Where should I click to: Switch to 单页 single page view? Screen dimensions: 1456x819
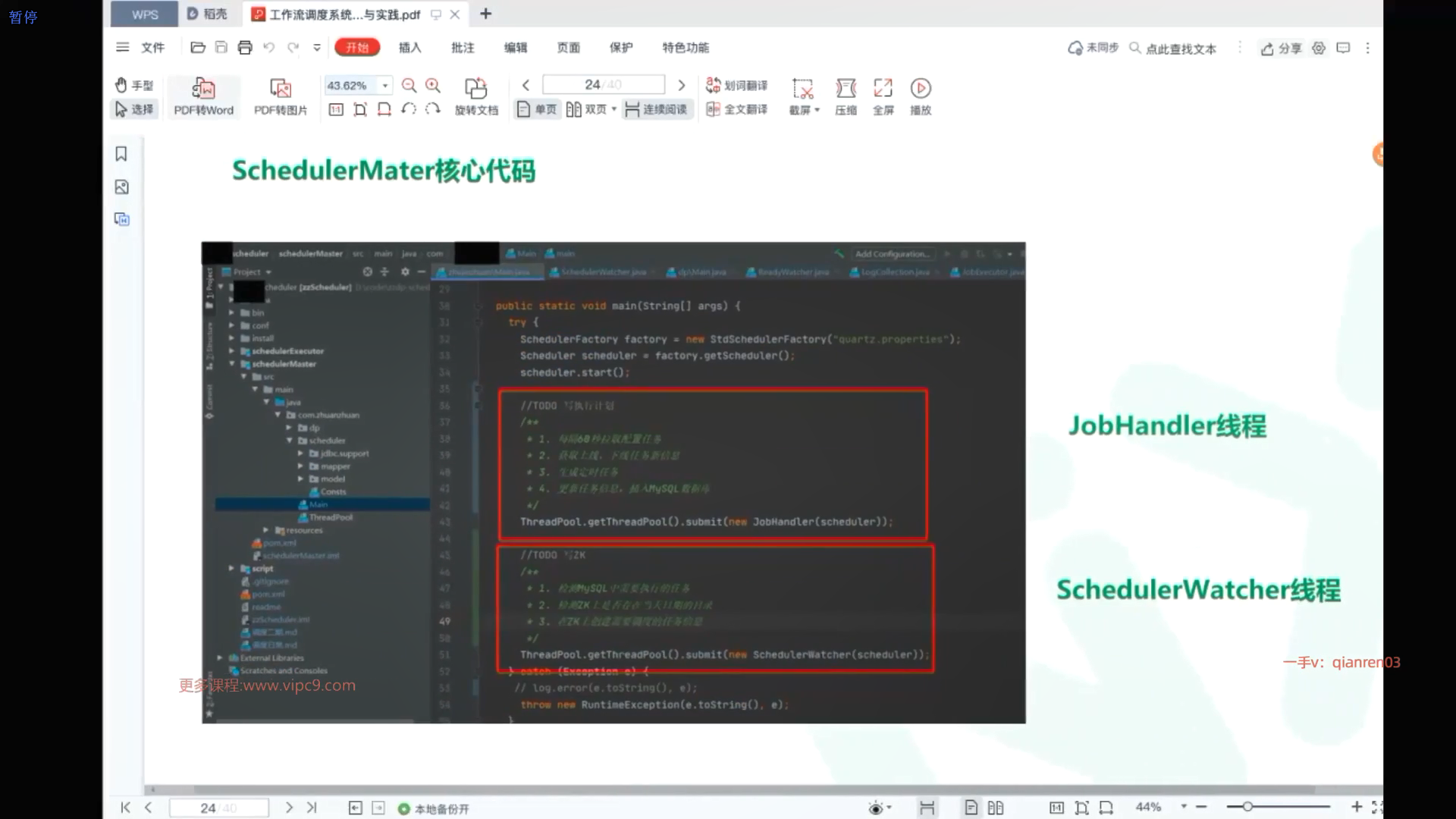tap(537, 110)
